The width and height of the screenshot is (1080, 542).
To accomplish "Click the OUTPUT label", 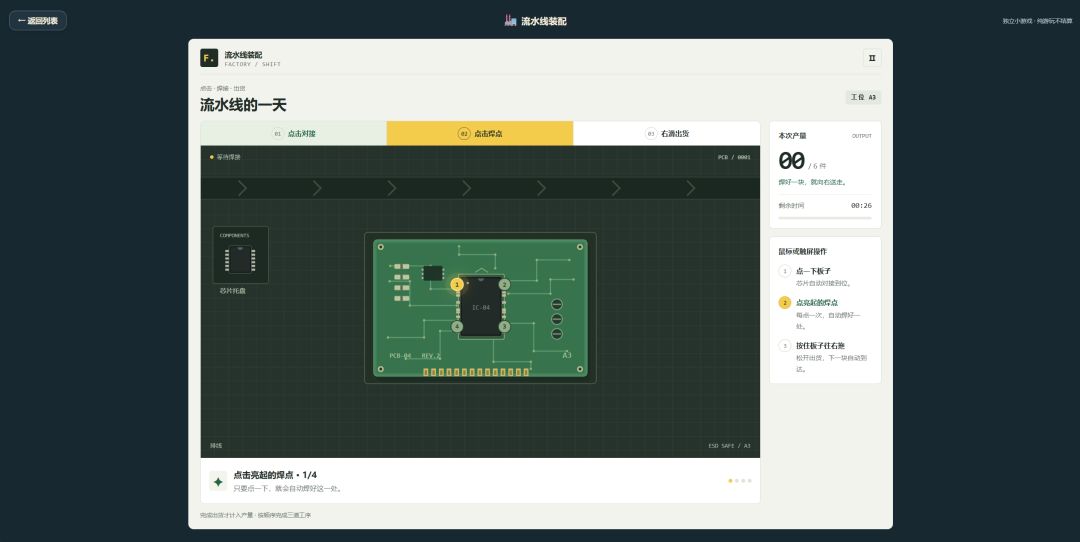I will click(x=862, y=136).
